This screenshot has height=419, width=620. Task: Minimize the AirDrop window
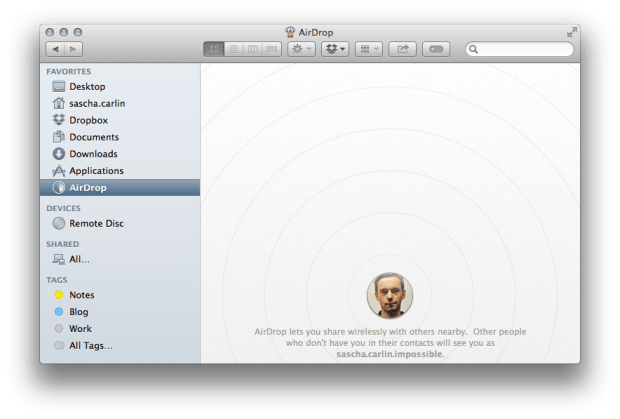64,32
